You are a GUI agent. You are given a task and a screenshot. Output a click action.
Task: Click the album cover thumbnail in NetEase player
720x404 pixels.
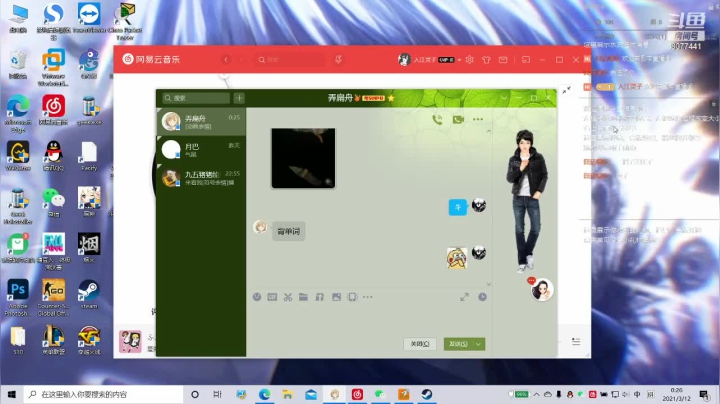pos(130,341)
